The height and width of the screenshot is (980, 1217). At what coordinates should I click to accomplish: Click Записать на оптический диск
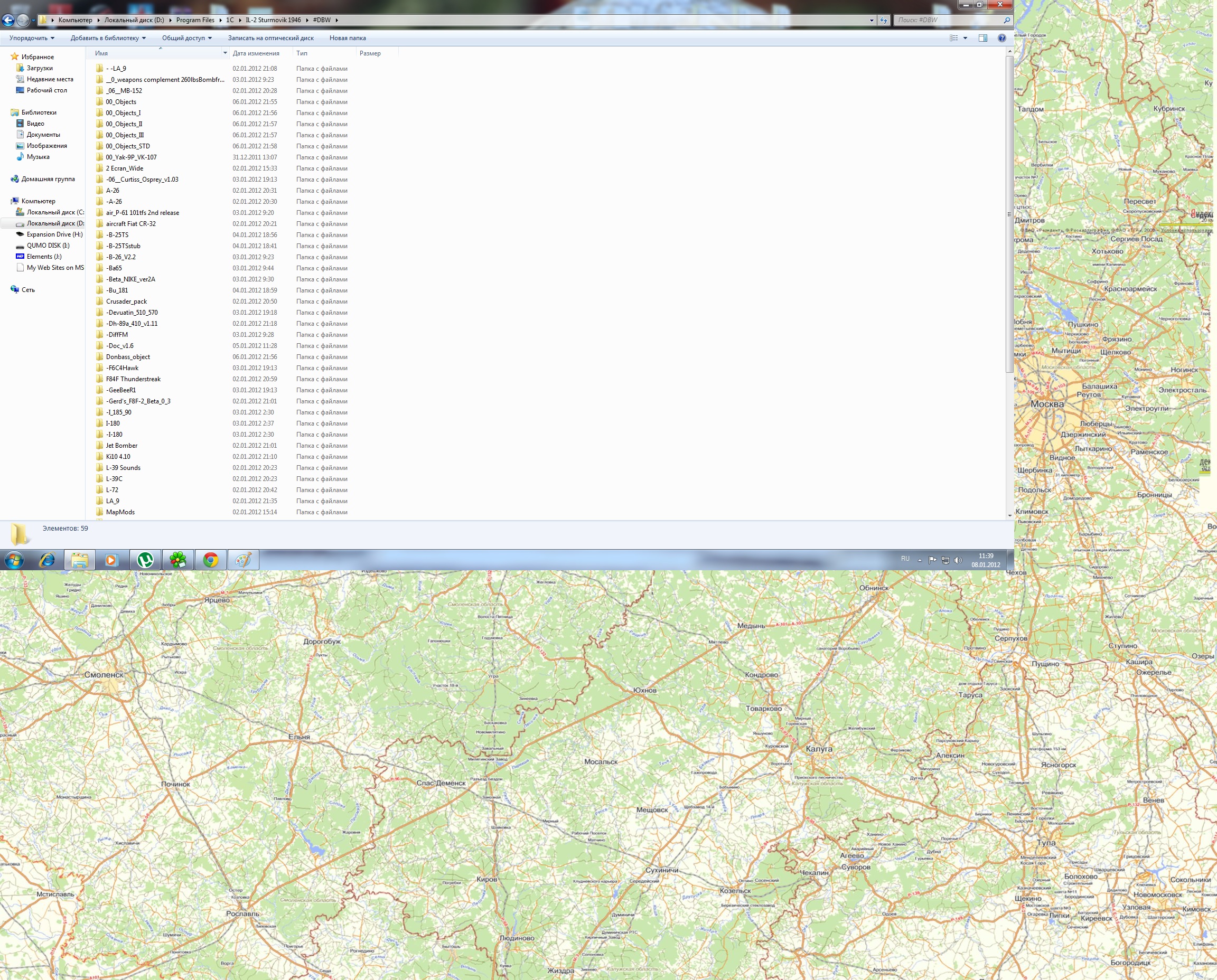pos(270,38)
